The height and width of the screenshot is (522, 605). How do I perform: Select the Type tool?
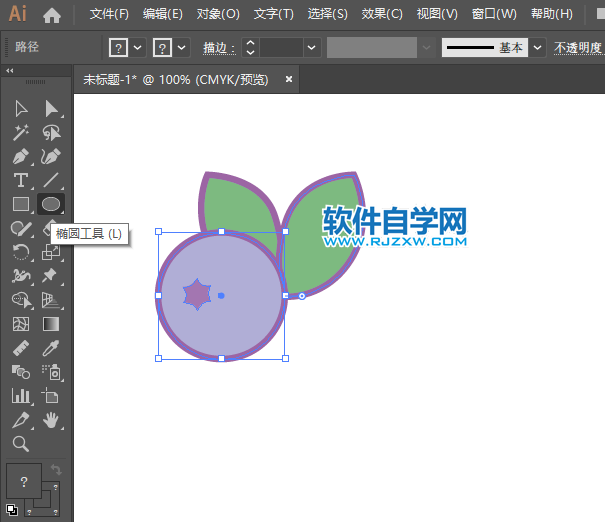coord(21,180)
